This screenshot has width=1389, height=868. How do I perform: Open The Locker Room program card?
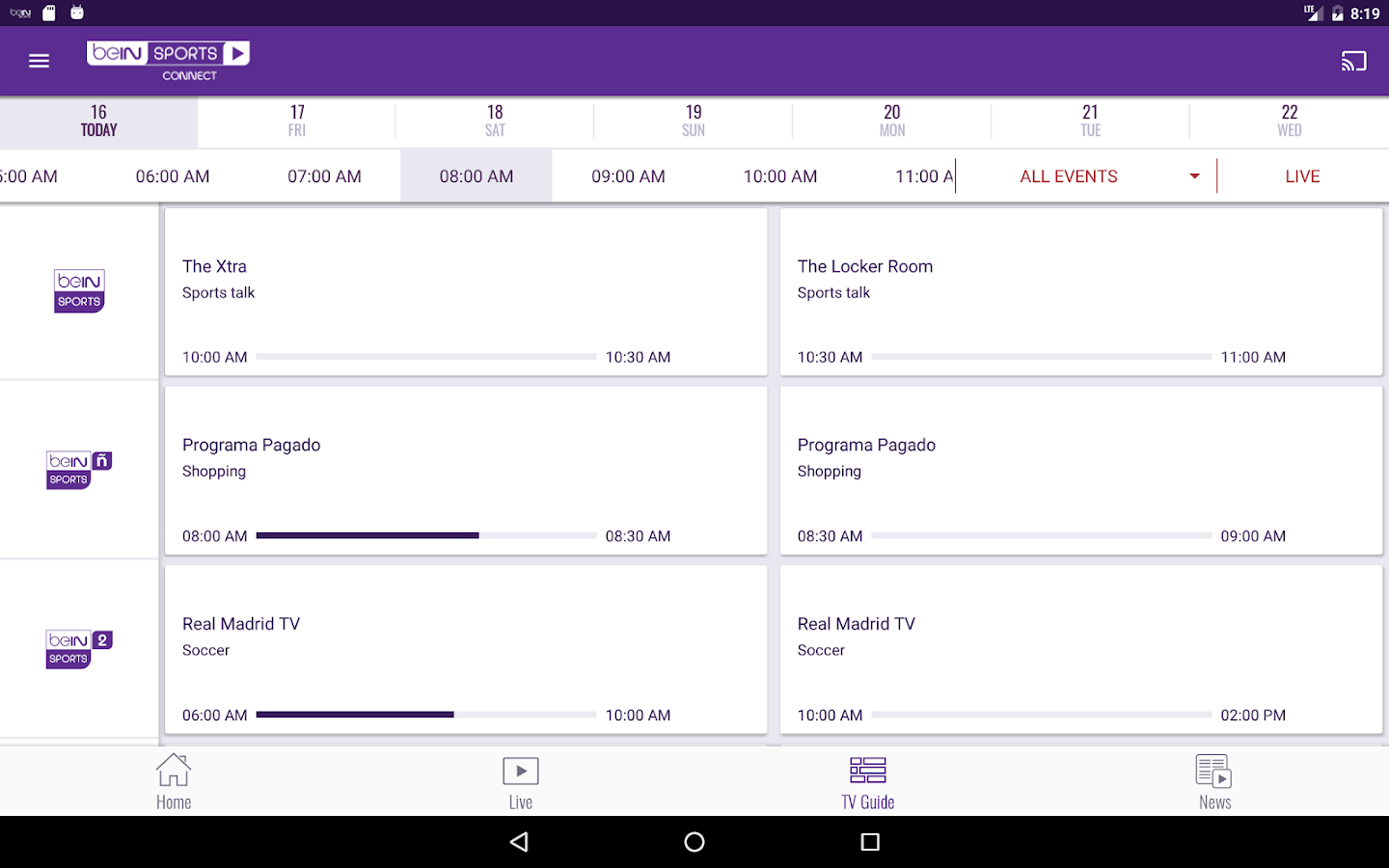coord(1081,292)
